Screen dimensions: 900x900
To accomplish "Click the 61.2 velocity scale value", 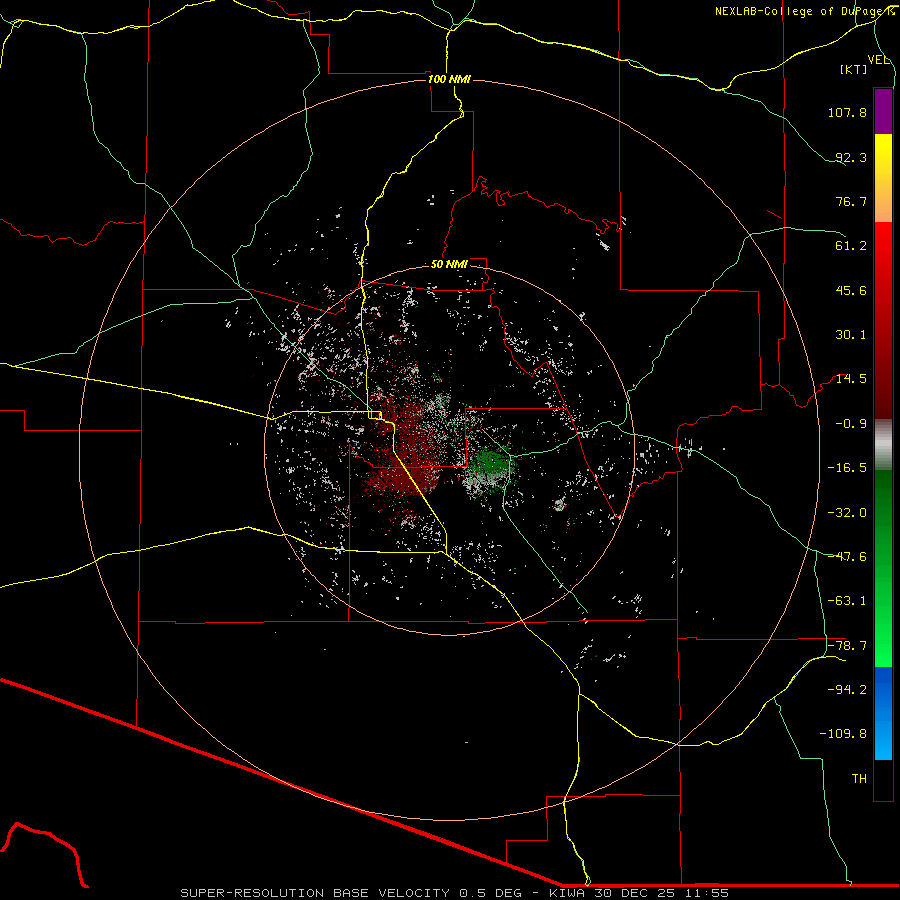I will point(851,246).
